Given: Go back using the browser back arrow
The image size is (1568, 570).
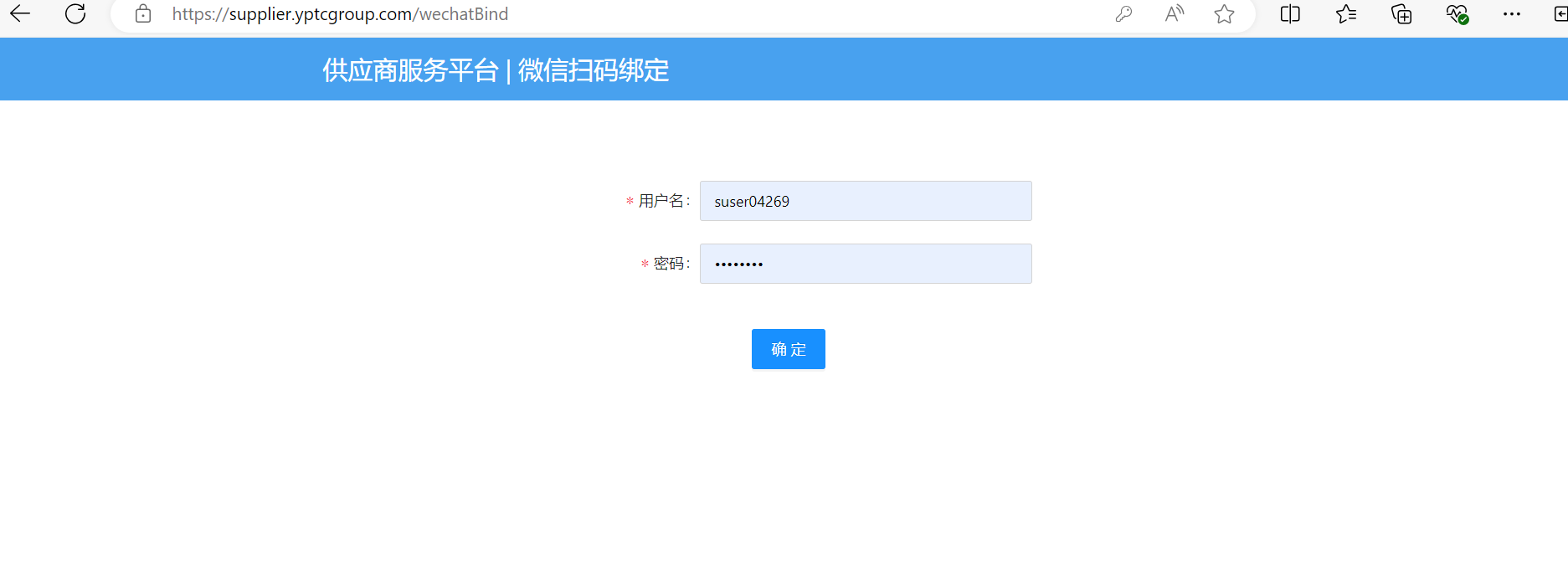Looking at the screenshot, I should (20, 13).
